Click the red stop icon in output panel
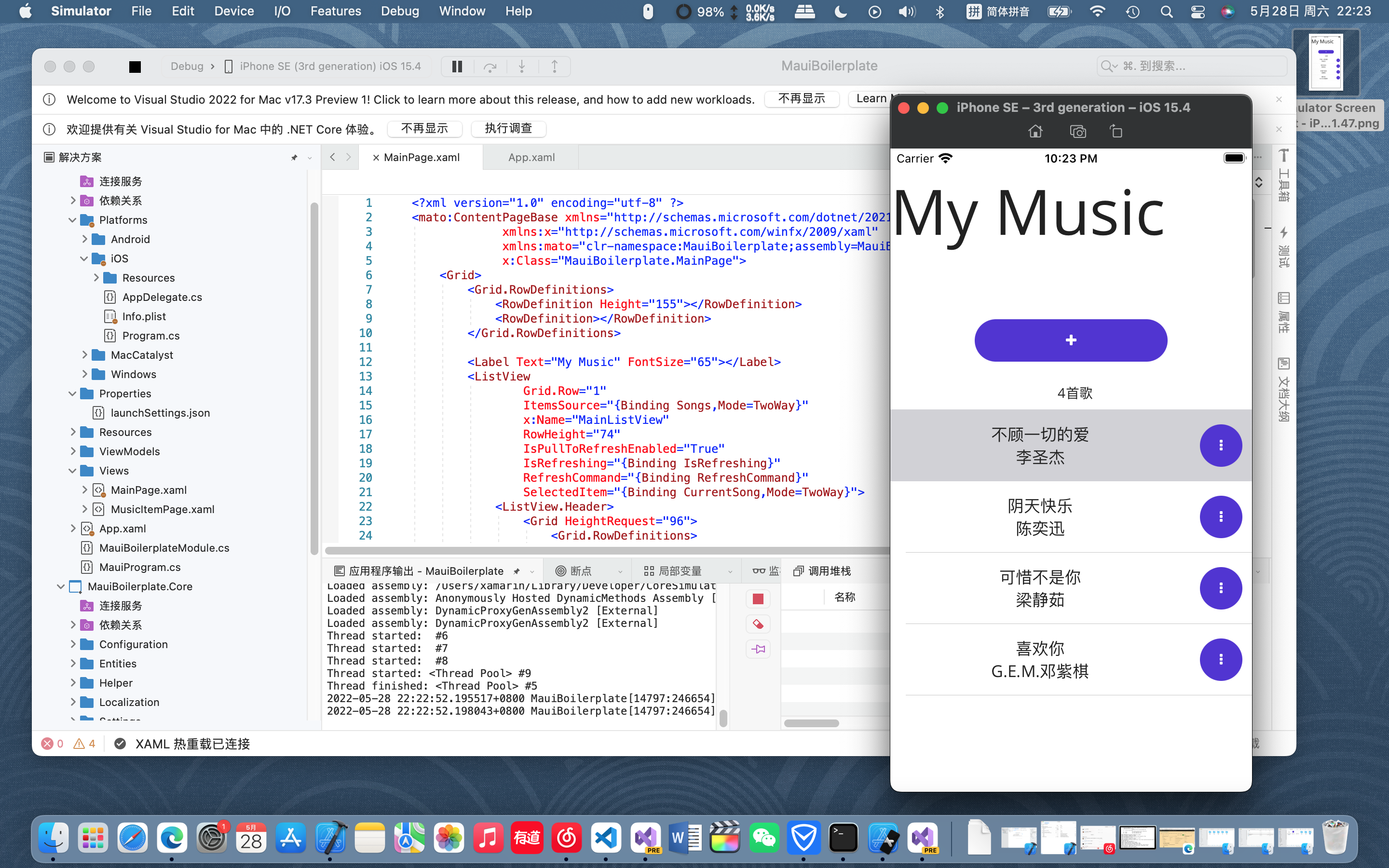The height and width of the screenshot is (868, 1389). (758, 599)
